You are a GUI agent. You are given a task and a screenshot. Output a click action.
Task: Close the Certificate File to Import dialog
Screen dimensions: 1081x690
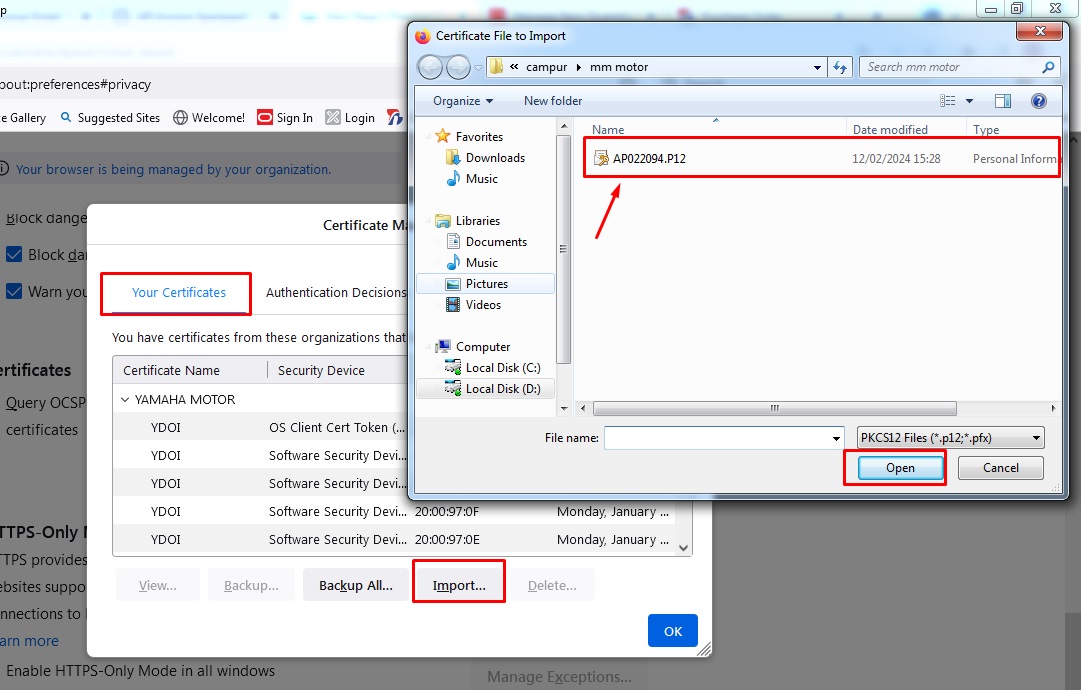(1040, 31)
